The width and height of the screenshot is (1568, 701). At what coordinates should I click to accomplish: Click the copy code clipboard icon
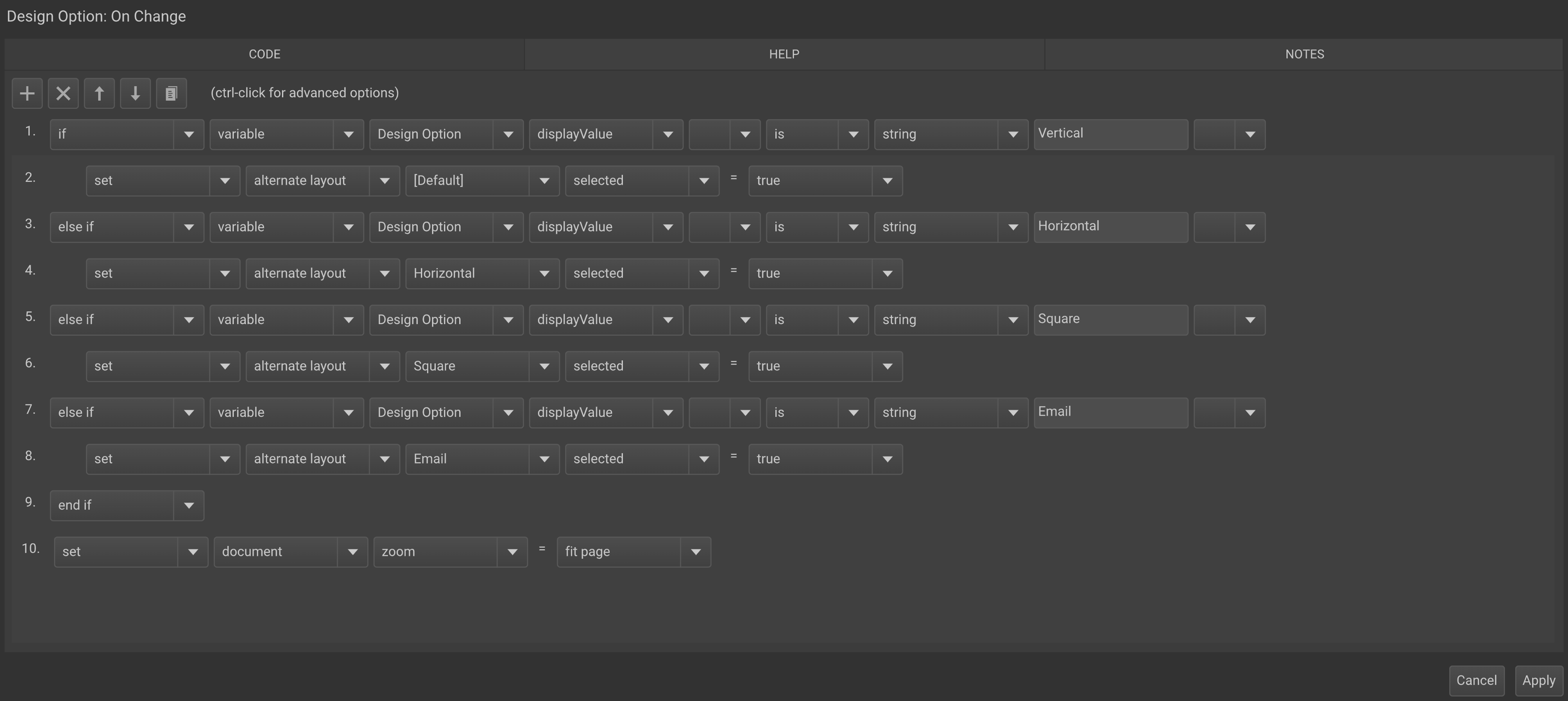171,94
